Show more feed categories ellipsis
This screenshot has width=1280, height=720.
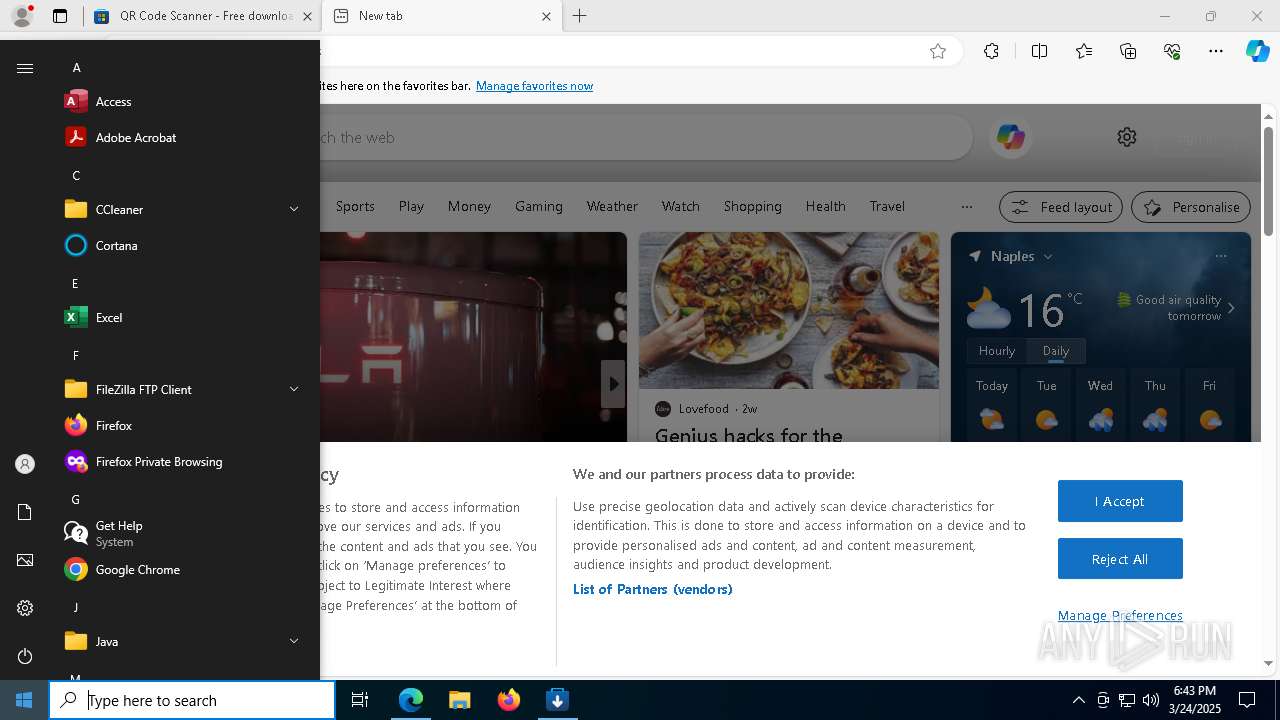pos(966,207)
